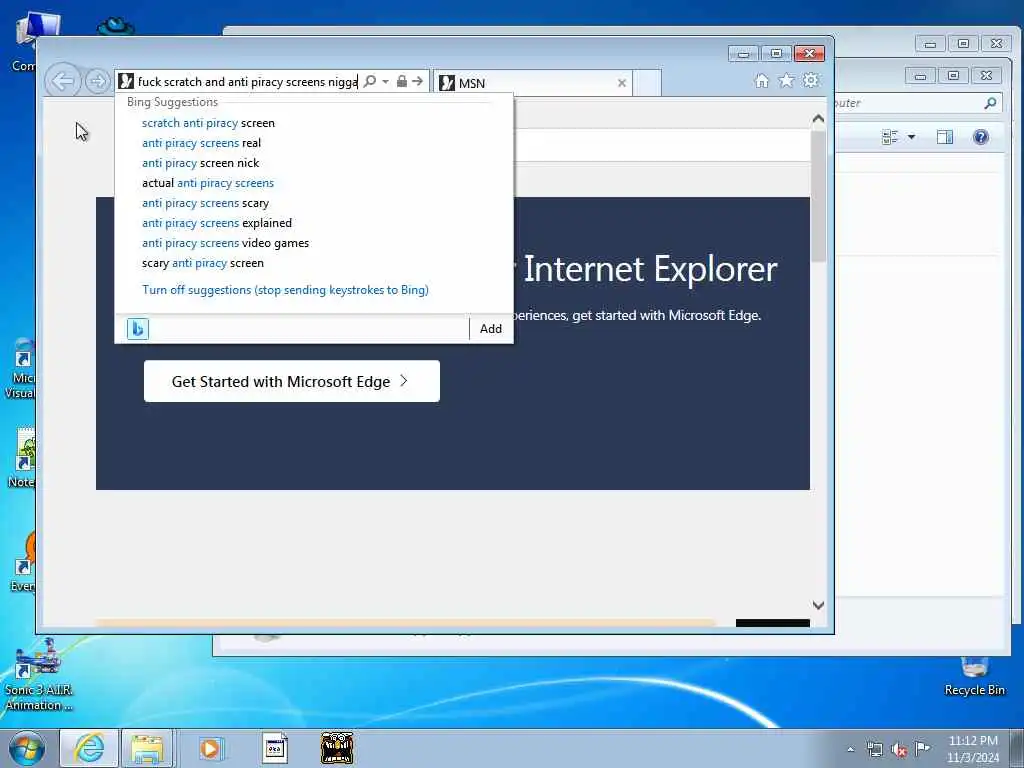Click the script document taskbar icon
Image resolution: width=1024 pixels, height=768 pixels.
pyautogui.click(x=274, y=748)
